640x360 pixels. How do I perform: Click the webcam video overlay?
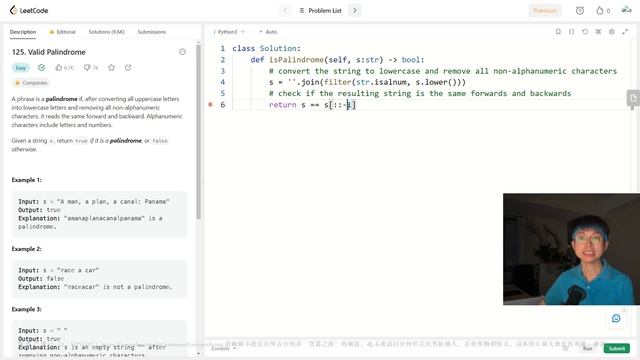click(x=571, y=249)
